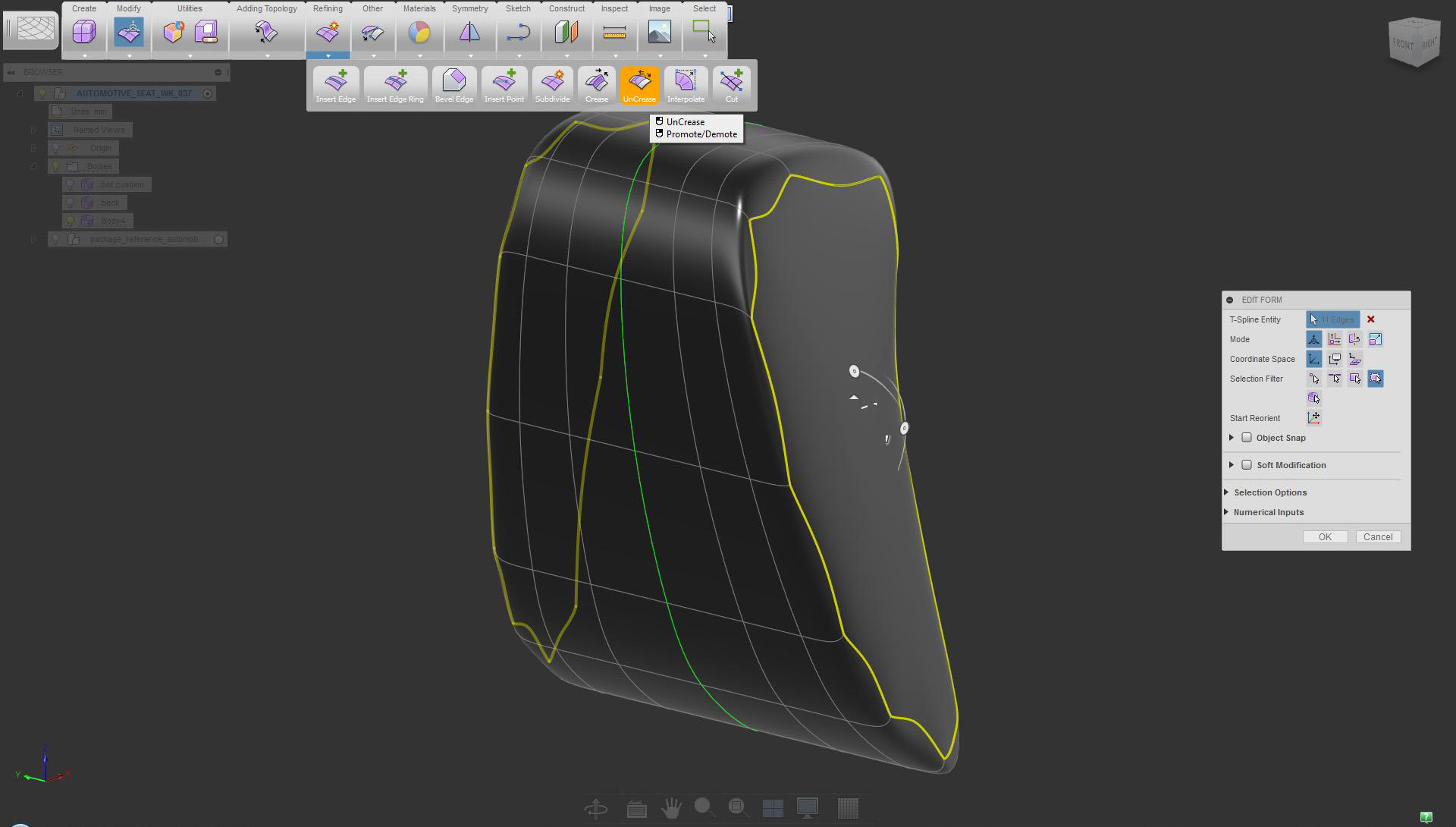Open the Symmetry ribbon tab
This screenshot has height=827, width=1456.
coord(469,8)
